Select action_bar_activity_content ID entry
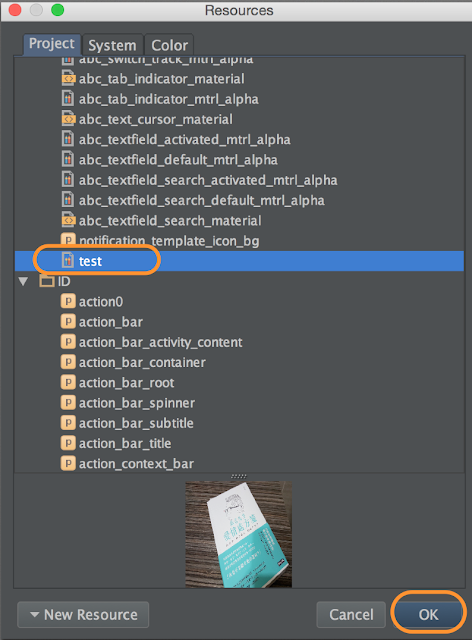The height and width of the screenshot is (640, 472). (x=160, y=342)
